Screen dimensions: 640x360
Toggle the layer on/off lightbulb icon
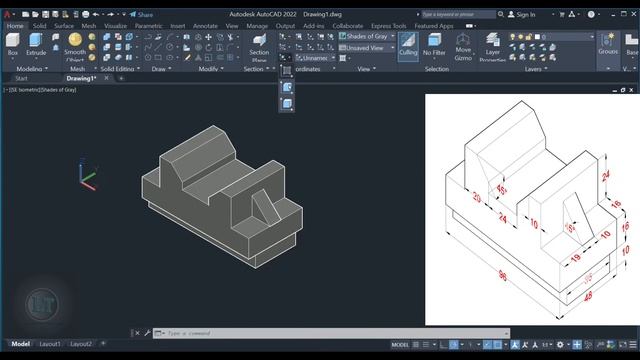pyautogui.click(x=513, y=37)
